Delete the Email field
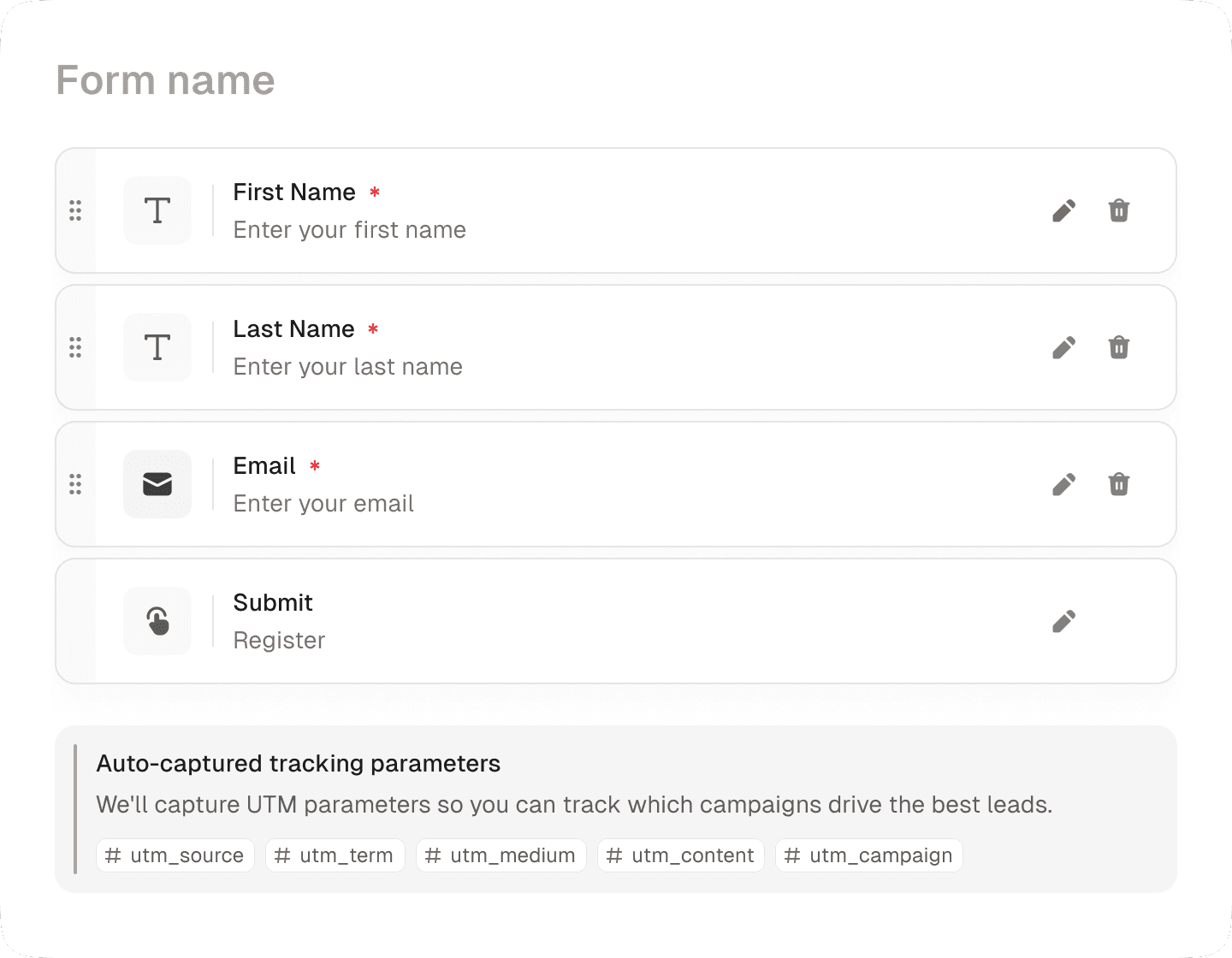Image resolution: width=1232 pixels, height=958 pixels. [x=1118, y=484]
